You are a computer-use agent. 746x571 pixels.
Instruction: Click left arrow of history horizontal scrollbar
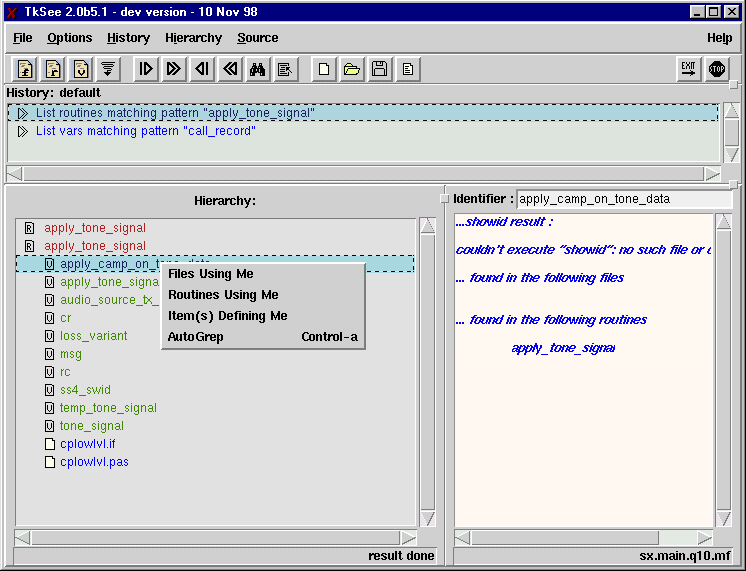click(15, 174)
